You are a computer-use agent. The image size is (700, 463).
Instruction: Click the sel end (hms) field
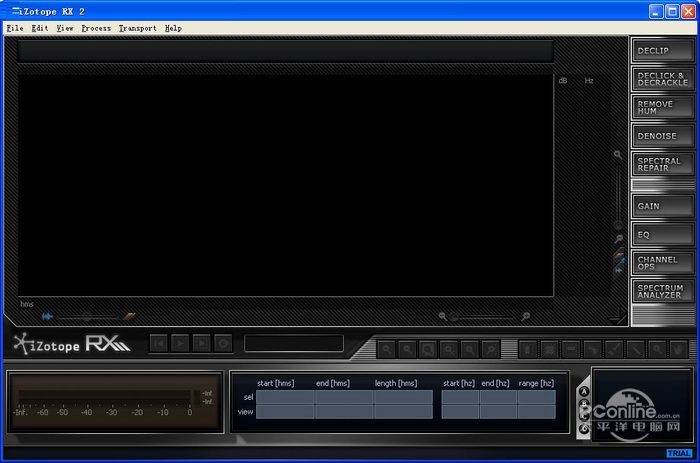click(344, 397)
